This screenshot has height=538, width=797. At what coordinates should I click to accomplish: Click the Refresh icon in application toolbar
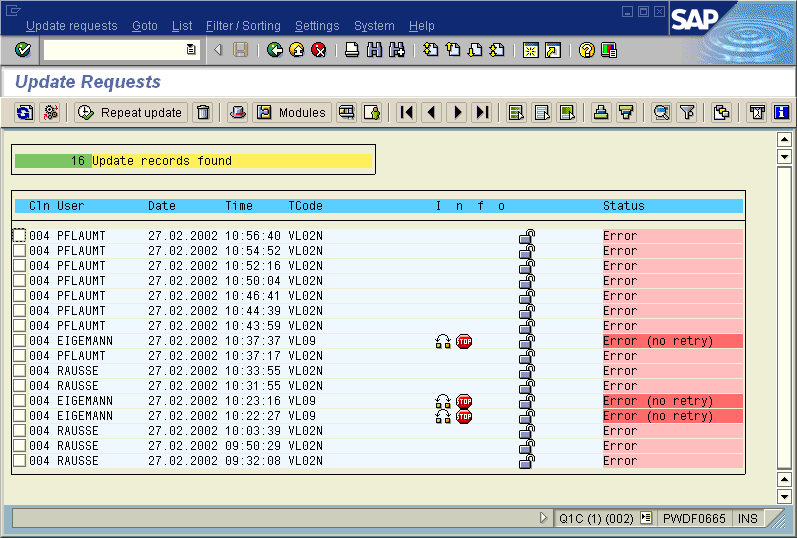click(24, 112)
